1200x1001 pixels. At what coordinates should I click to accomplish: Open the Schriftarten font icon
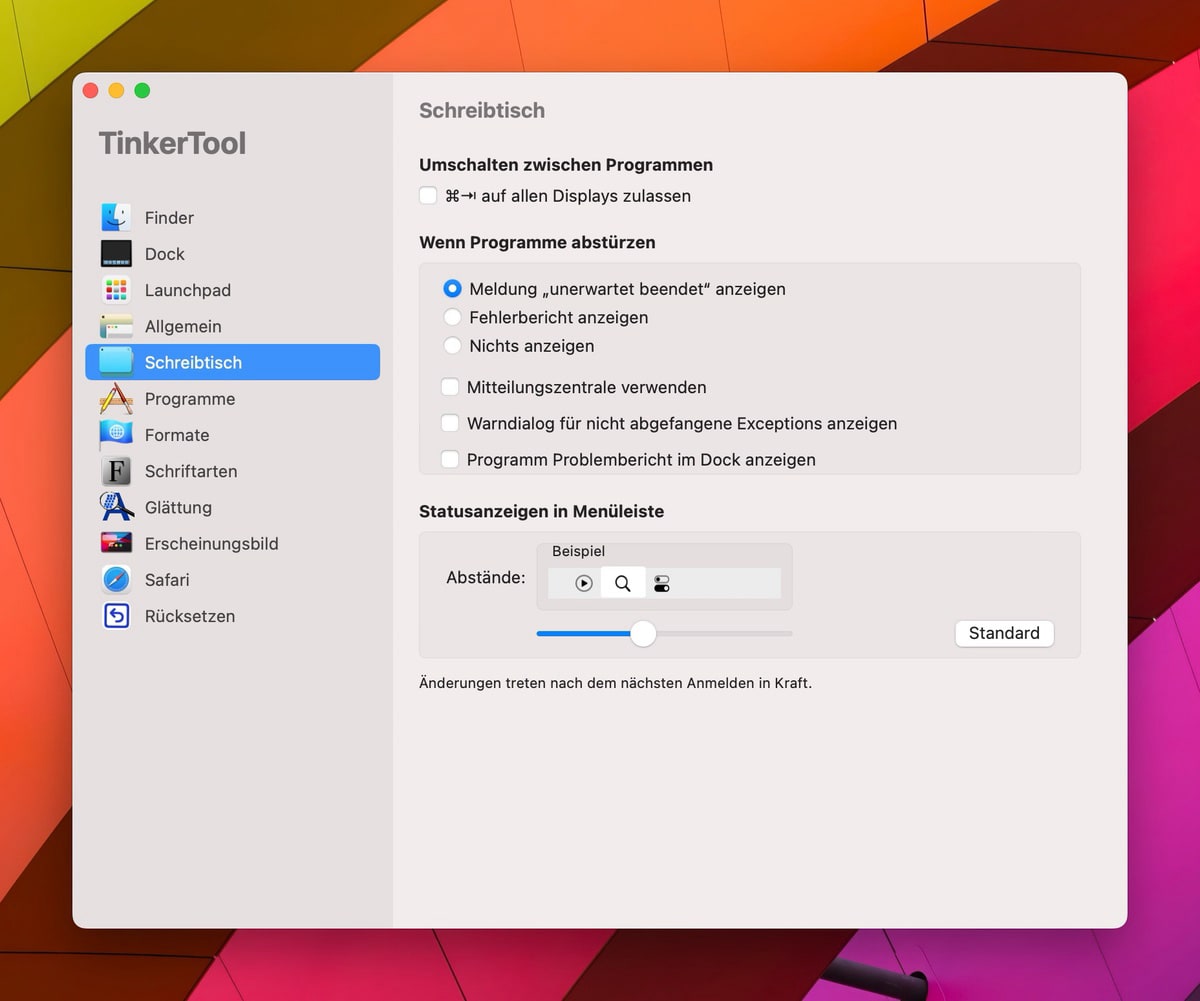coord(116,471)
